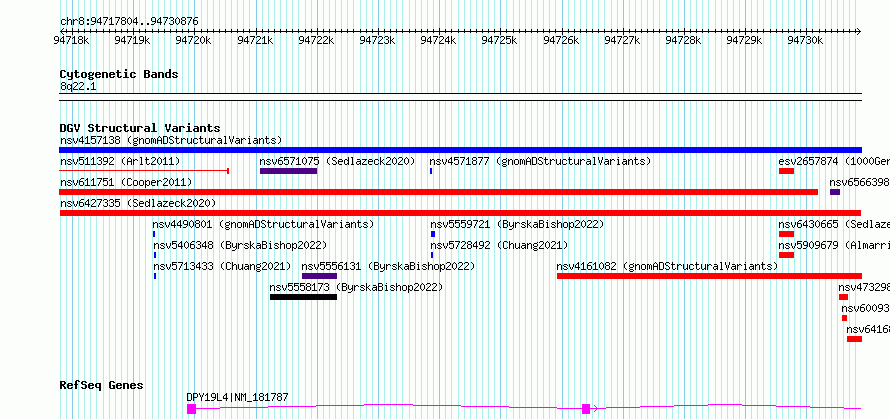
Task: Click the RefSeq Genes track heading
Action: pos(101,386)
